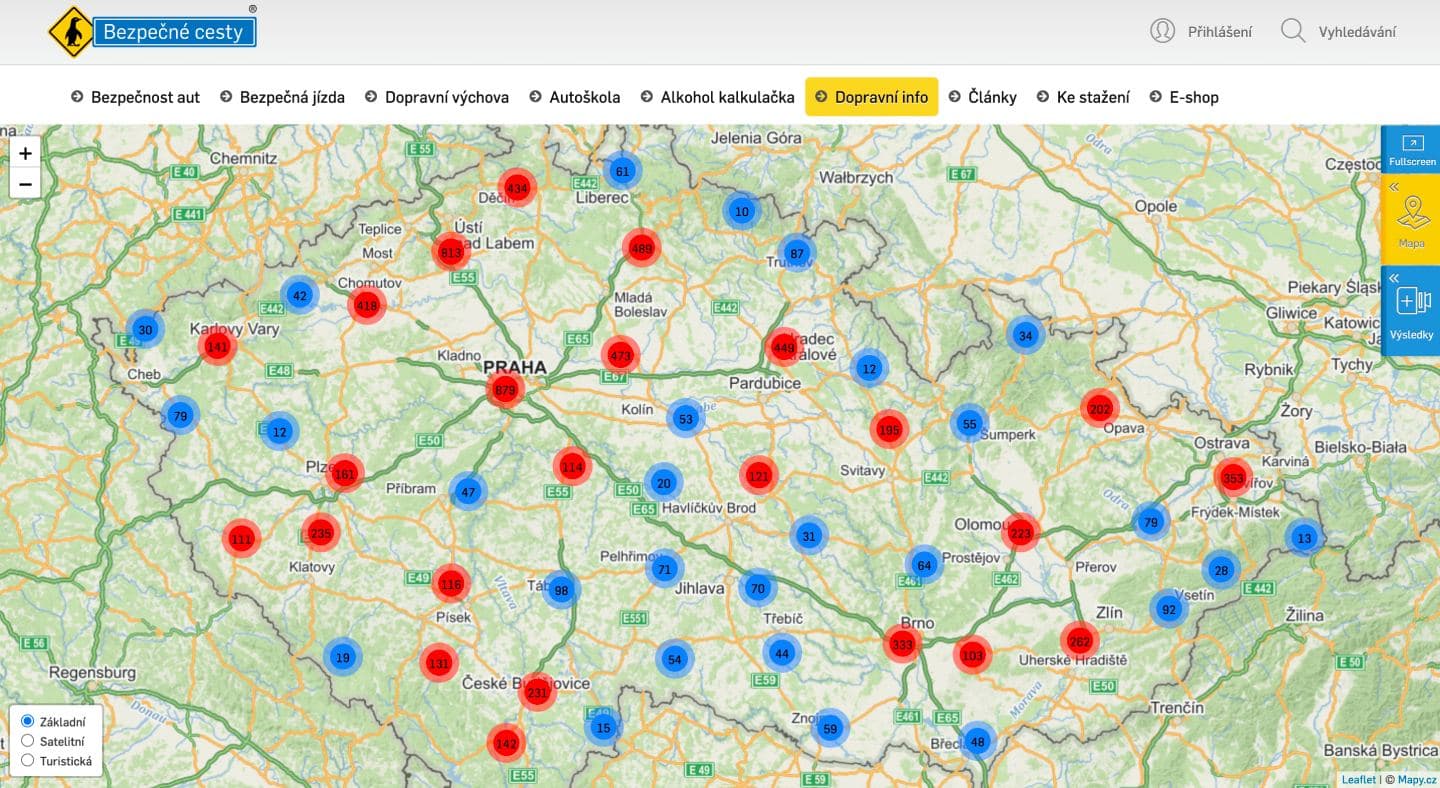Open the Mapa map-pin panel icon

(x=1410, y=219)
